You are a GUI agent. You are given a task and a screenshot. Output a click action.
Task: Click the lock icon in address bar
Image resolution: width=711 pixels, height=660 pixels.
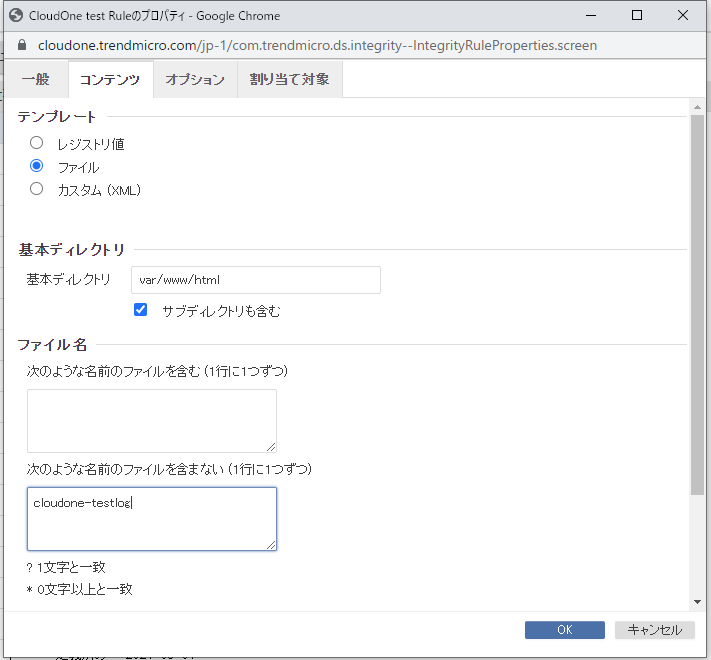point(22,45)
